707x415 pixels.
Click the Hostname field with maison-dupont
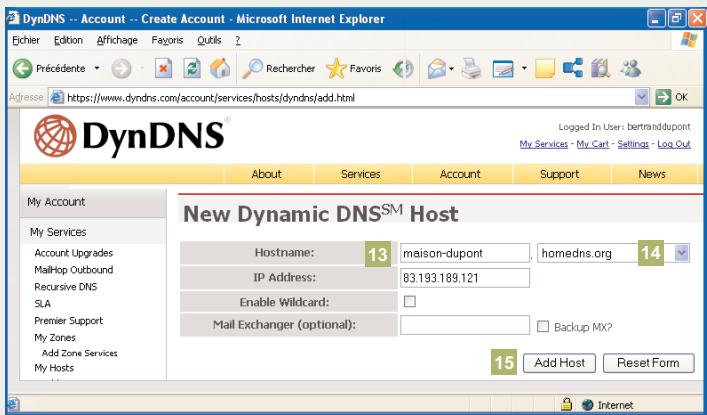pos(464,253)
